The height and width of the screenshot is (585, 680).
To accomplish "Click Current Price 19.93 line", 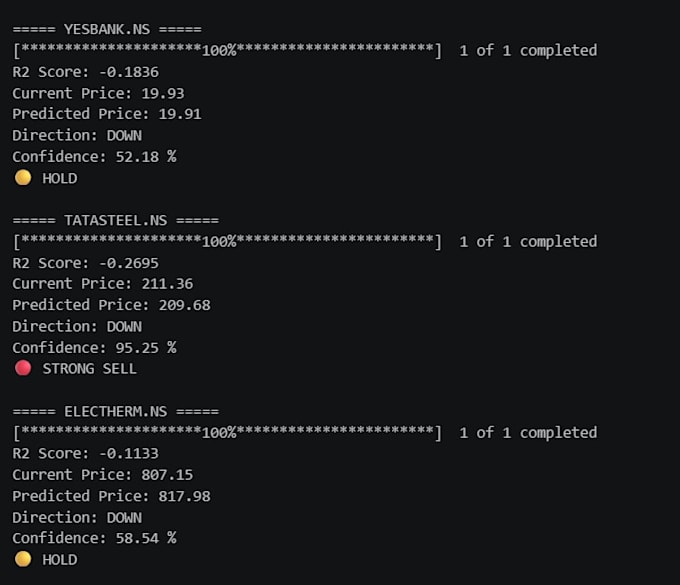I will coord(98,93).
